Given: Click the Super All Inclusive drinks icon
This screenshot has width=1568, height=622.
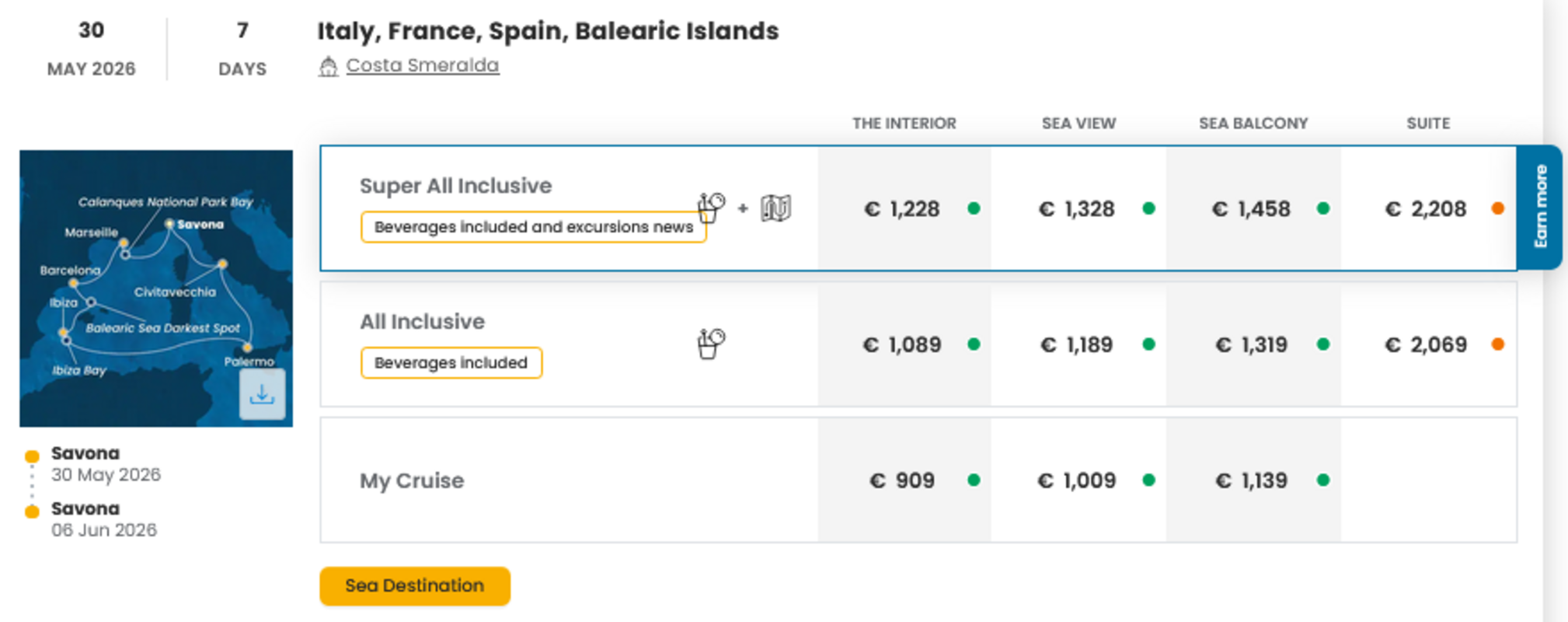Looking at the screenshot, I should (x=710, y=208).
